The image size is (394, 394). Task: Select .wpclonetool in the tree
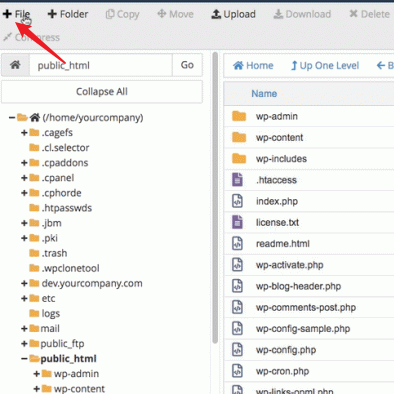click(70, 268)
